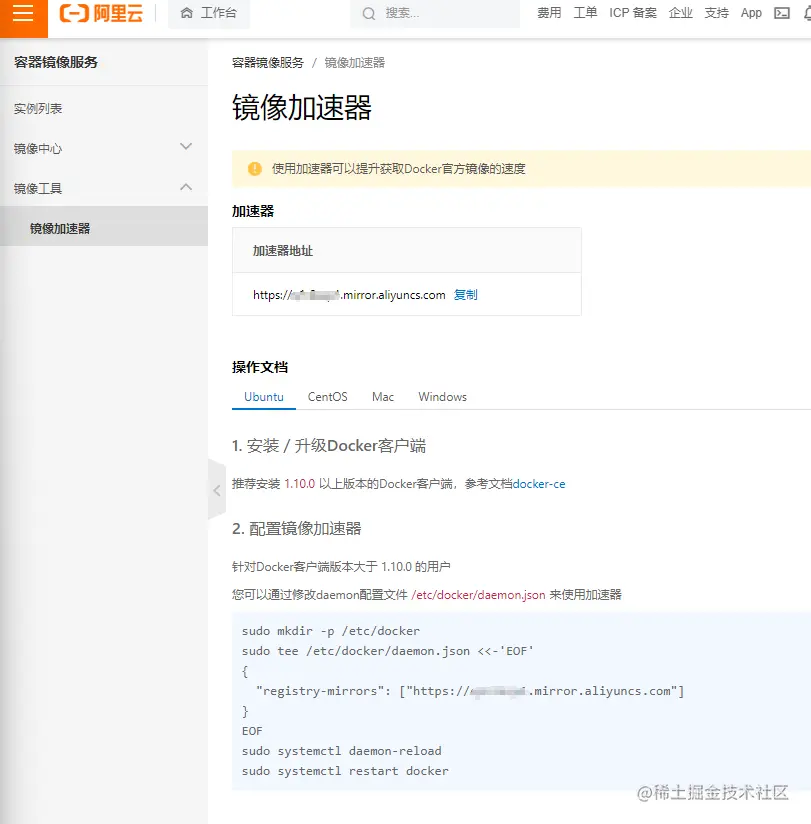
Task: Click the 加速器地址 header cell
Action: point(406,251)
